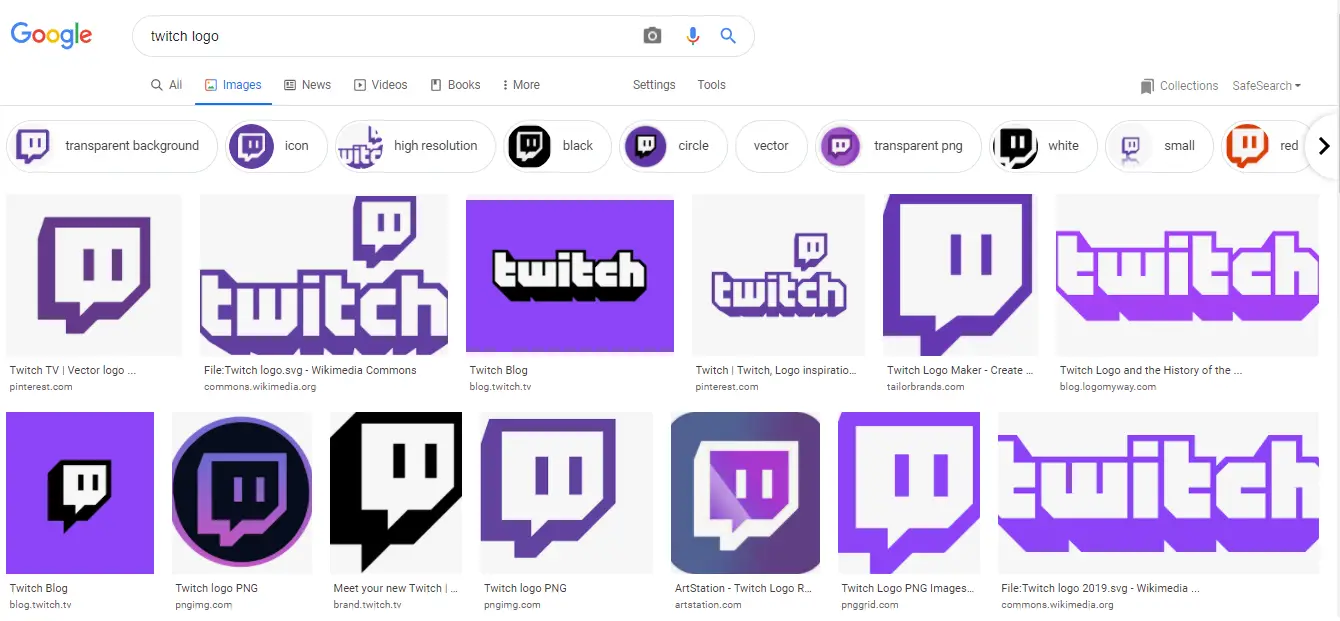
Task: Open the File:Twitch logo.svg Wikimedia thumbnail
Action: coord(324,275)
